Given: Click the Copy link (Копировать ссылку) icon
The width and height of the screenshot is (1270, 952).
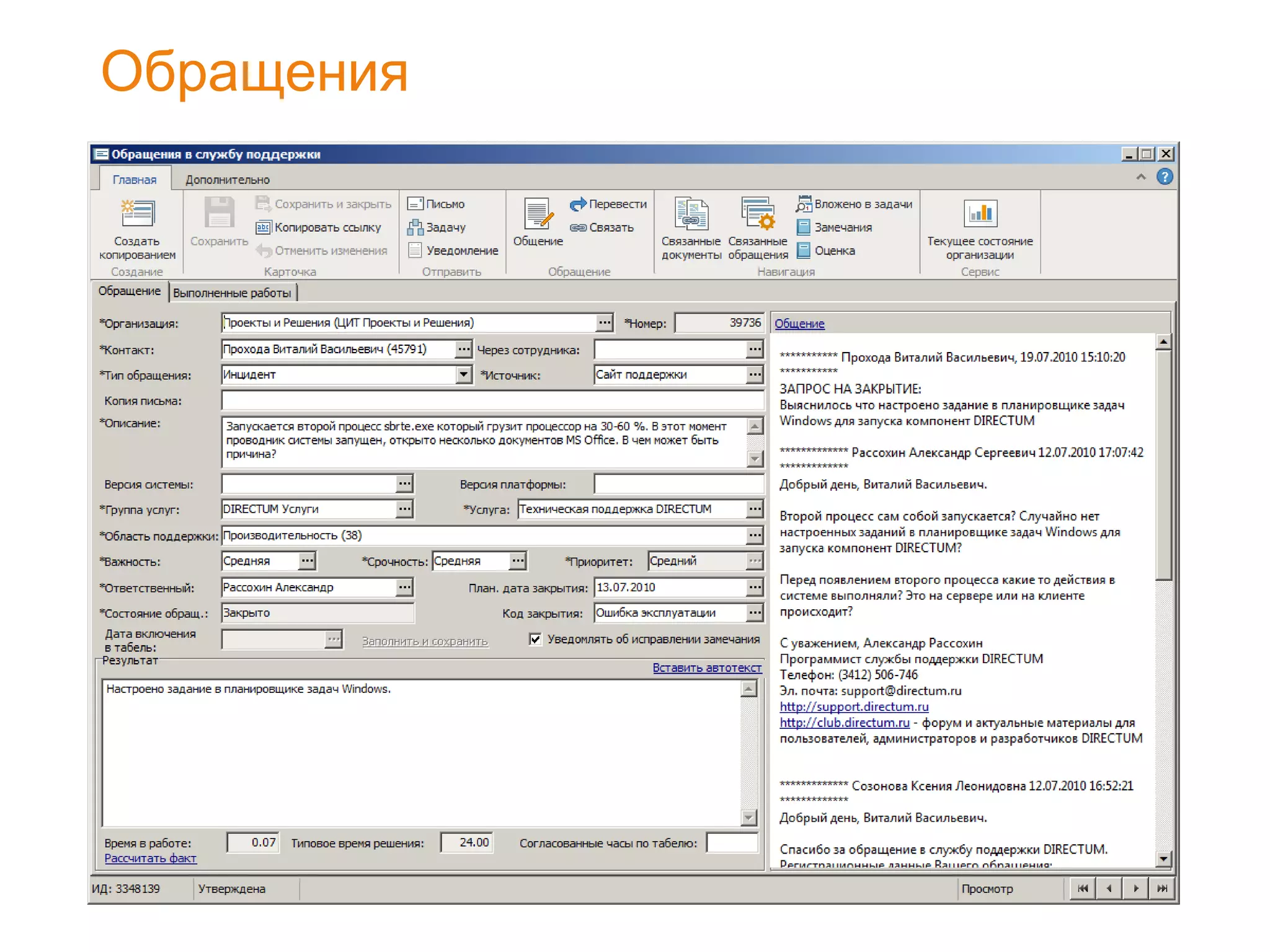Looking at the screenshot, I should (x=264, y=227).
